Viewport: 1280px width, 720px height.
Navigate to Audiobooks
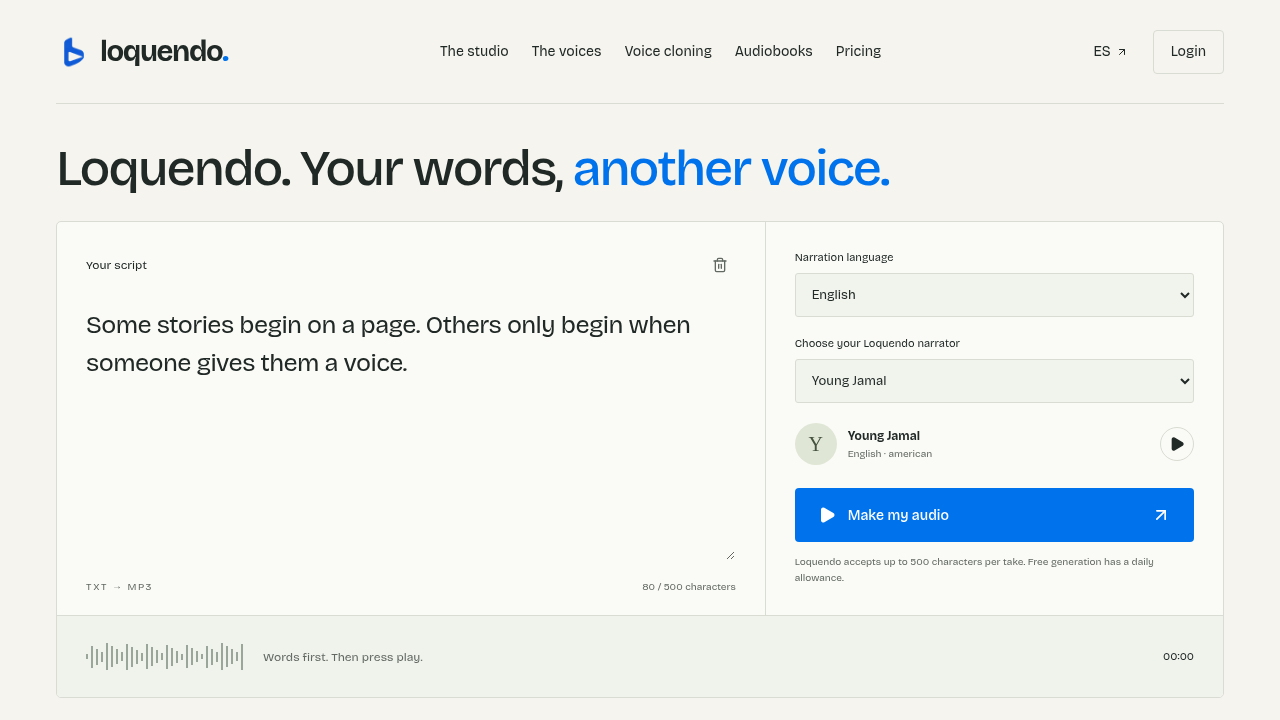click(x=774, y=51)
